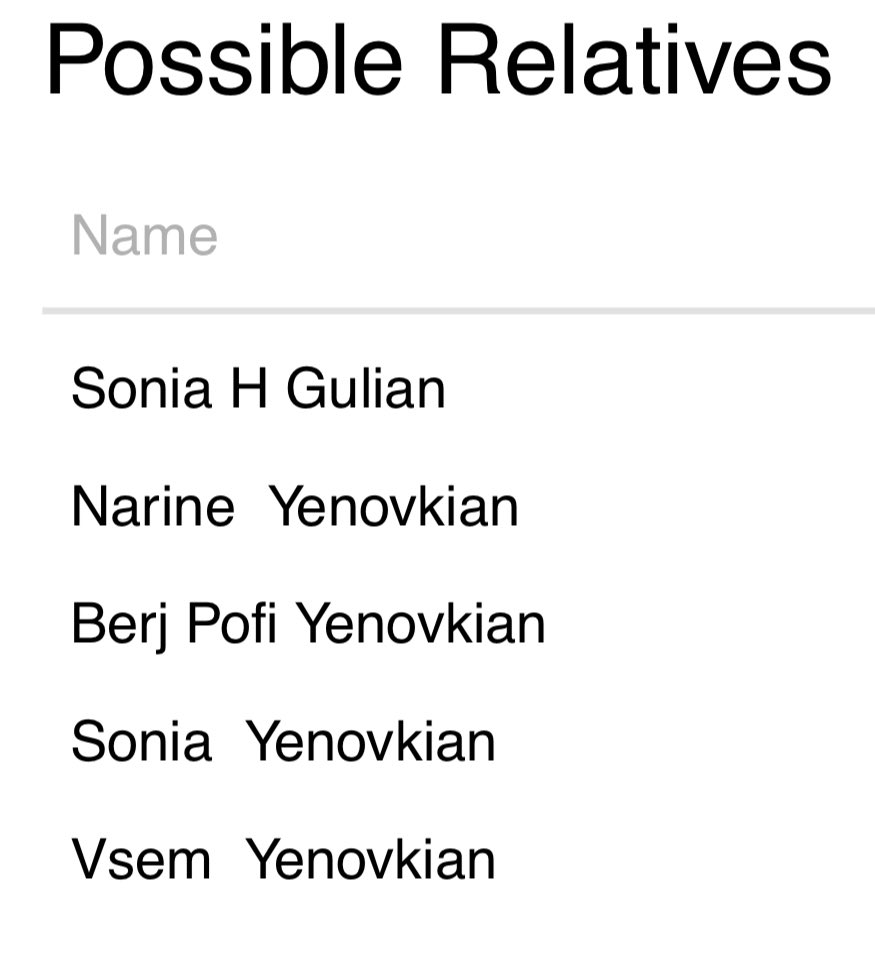Image resolution: width=875 pixels, height=975 pixels.
Task: Click "Yenovkian" in the Vsem row
Action: click(370, 860)
